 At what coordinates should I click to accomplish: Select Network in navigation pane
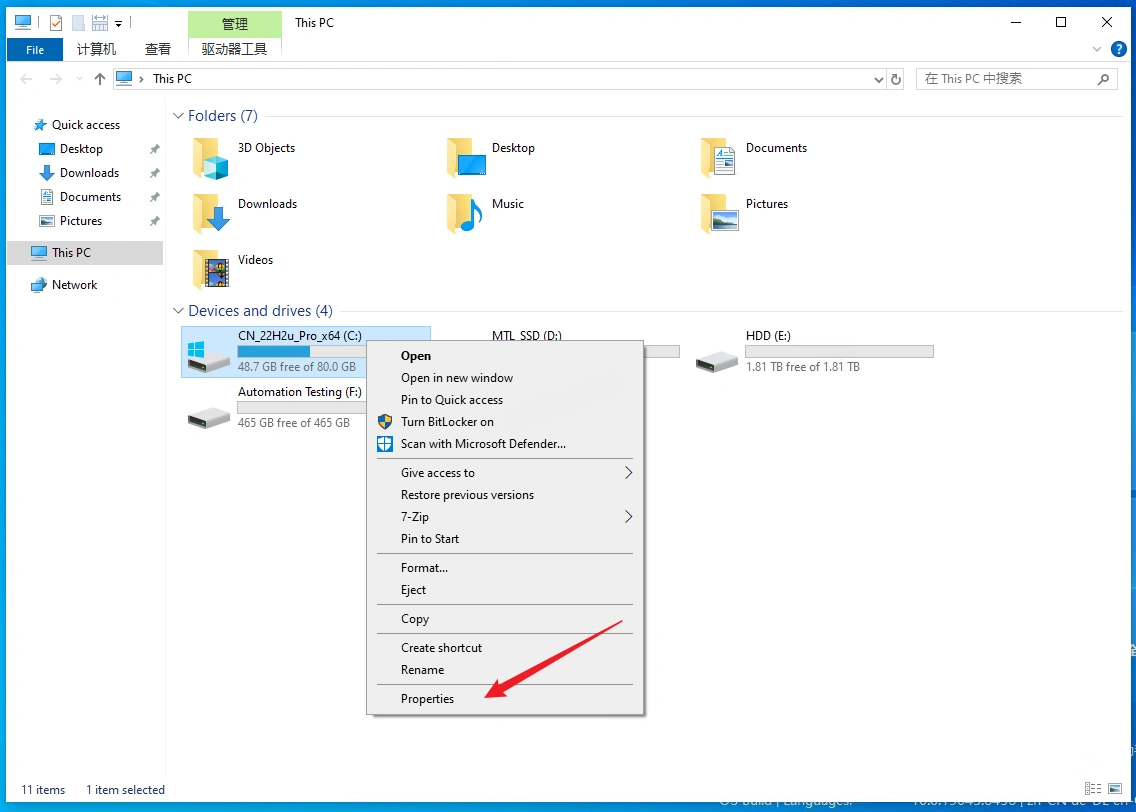(74, 285)
